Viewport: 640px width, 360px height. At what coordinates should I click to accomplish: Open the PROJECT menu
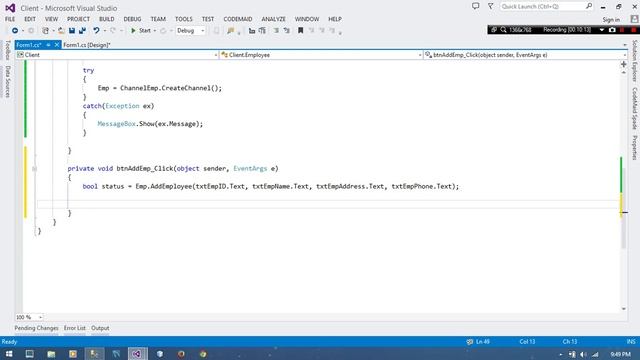click(78, 19)
